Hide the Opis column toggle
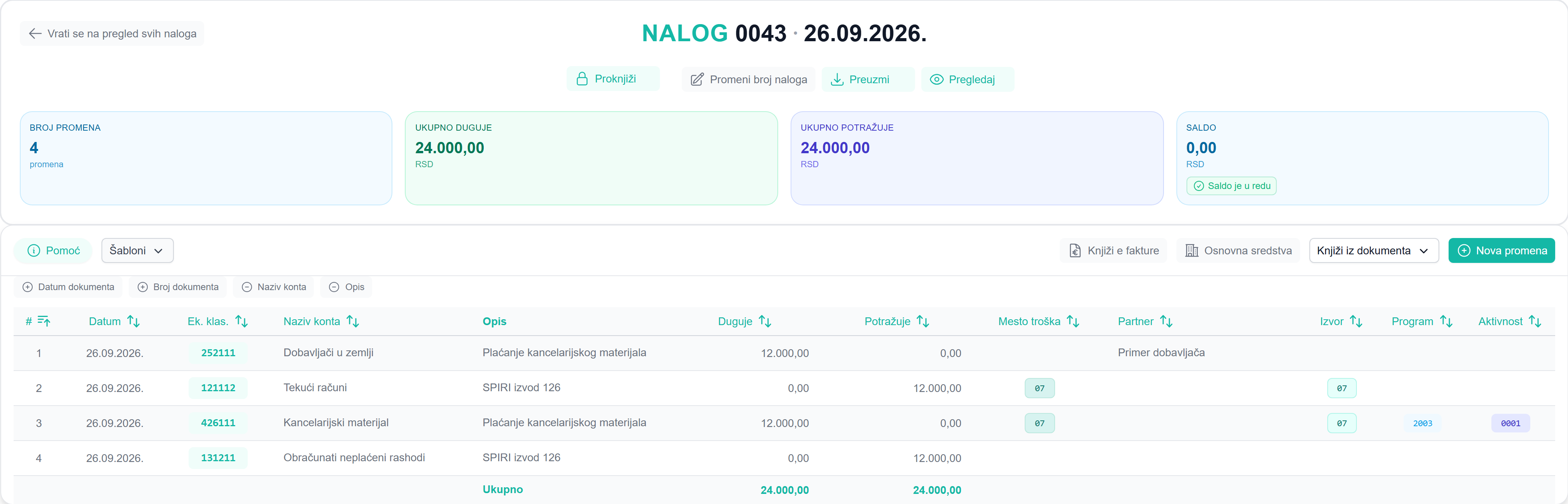This screenshot has height=504, width=1568. (x=346, y=287)
